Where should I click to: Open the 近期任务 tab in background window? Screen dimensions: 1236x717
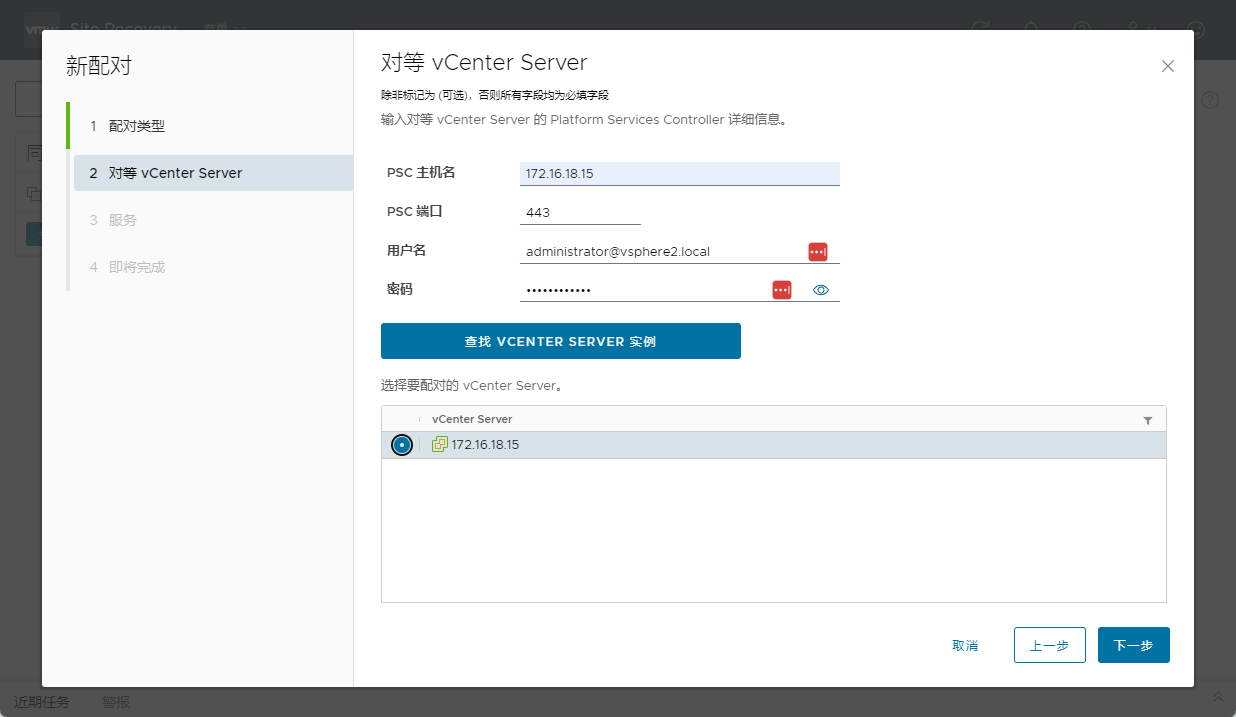pos(42,702)
